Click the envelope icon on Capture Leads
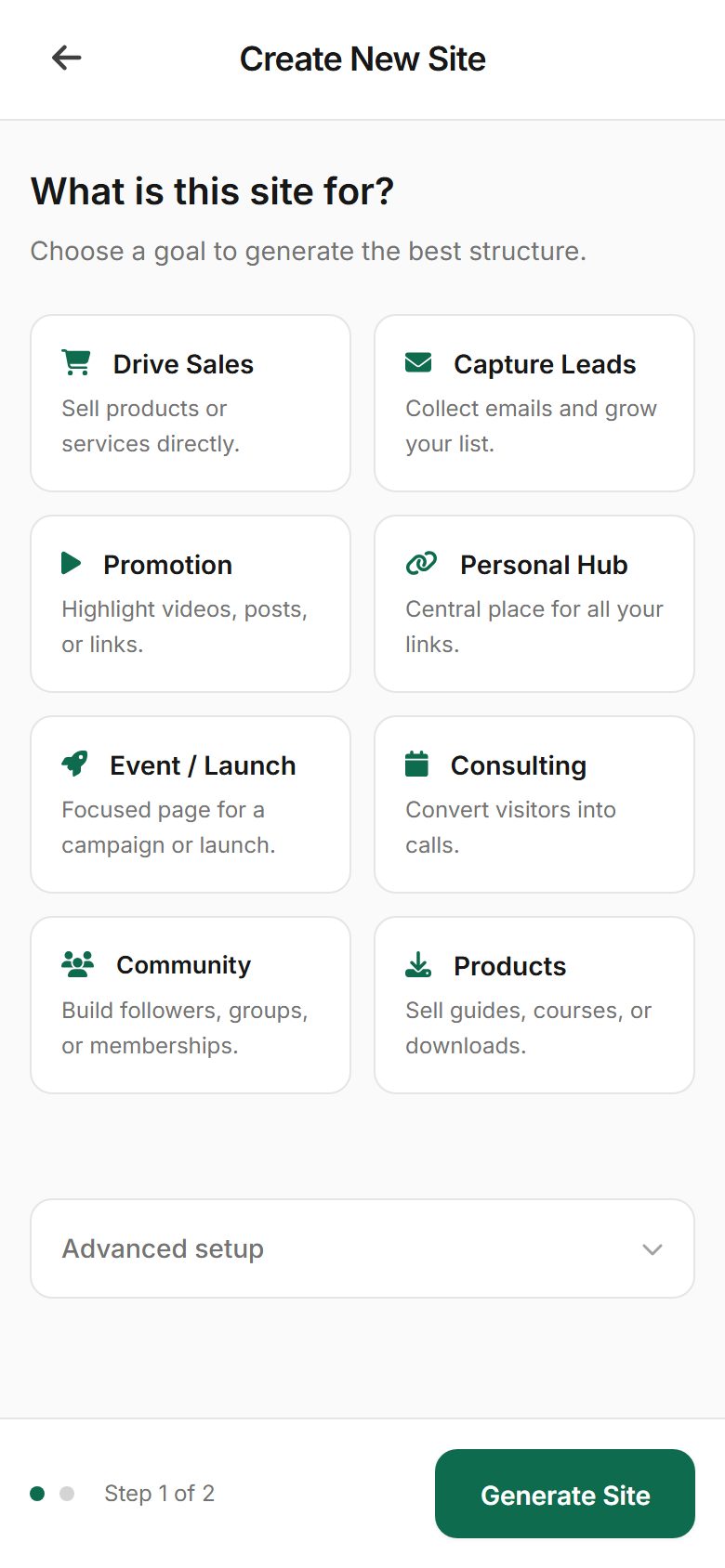Viewport: 725px width, 1568px height. click(x=419, y=362)
